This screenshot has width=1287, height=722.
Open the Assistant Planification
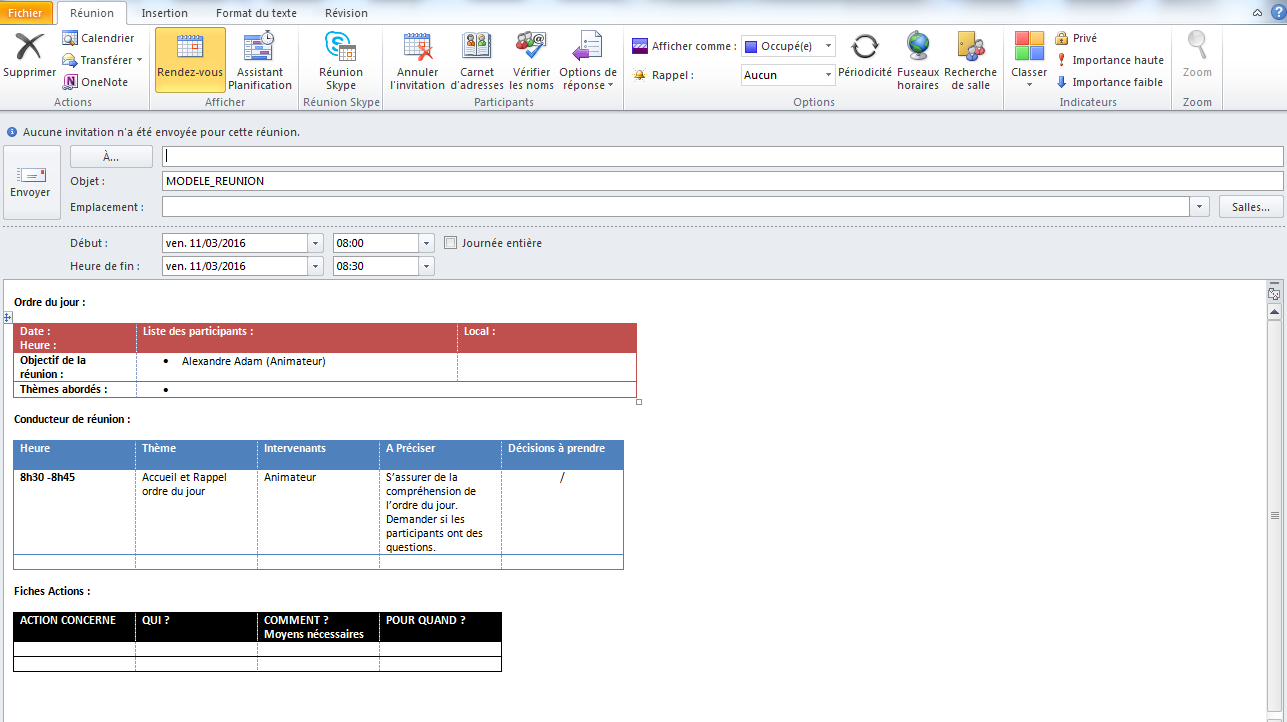(260, 60)
